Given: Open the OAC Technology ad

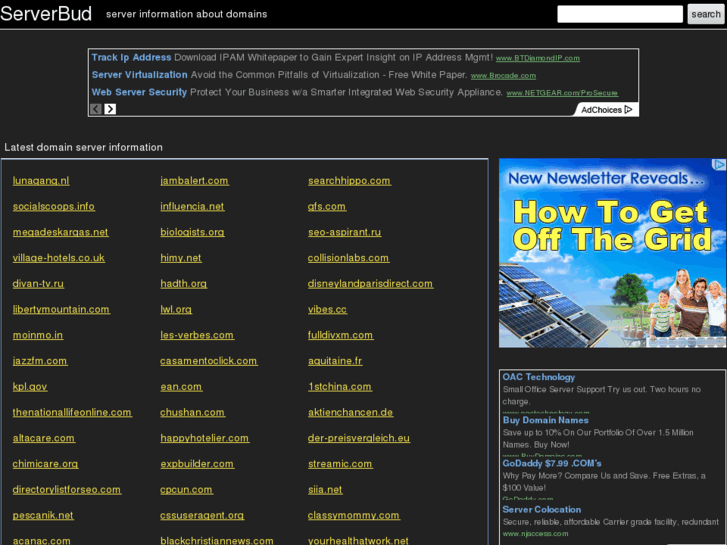Looking at the screenshot, I should point(539,377).
